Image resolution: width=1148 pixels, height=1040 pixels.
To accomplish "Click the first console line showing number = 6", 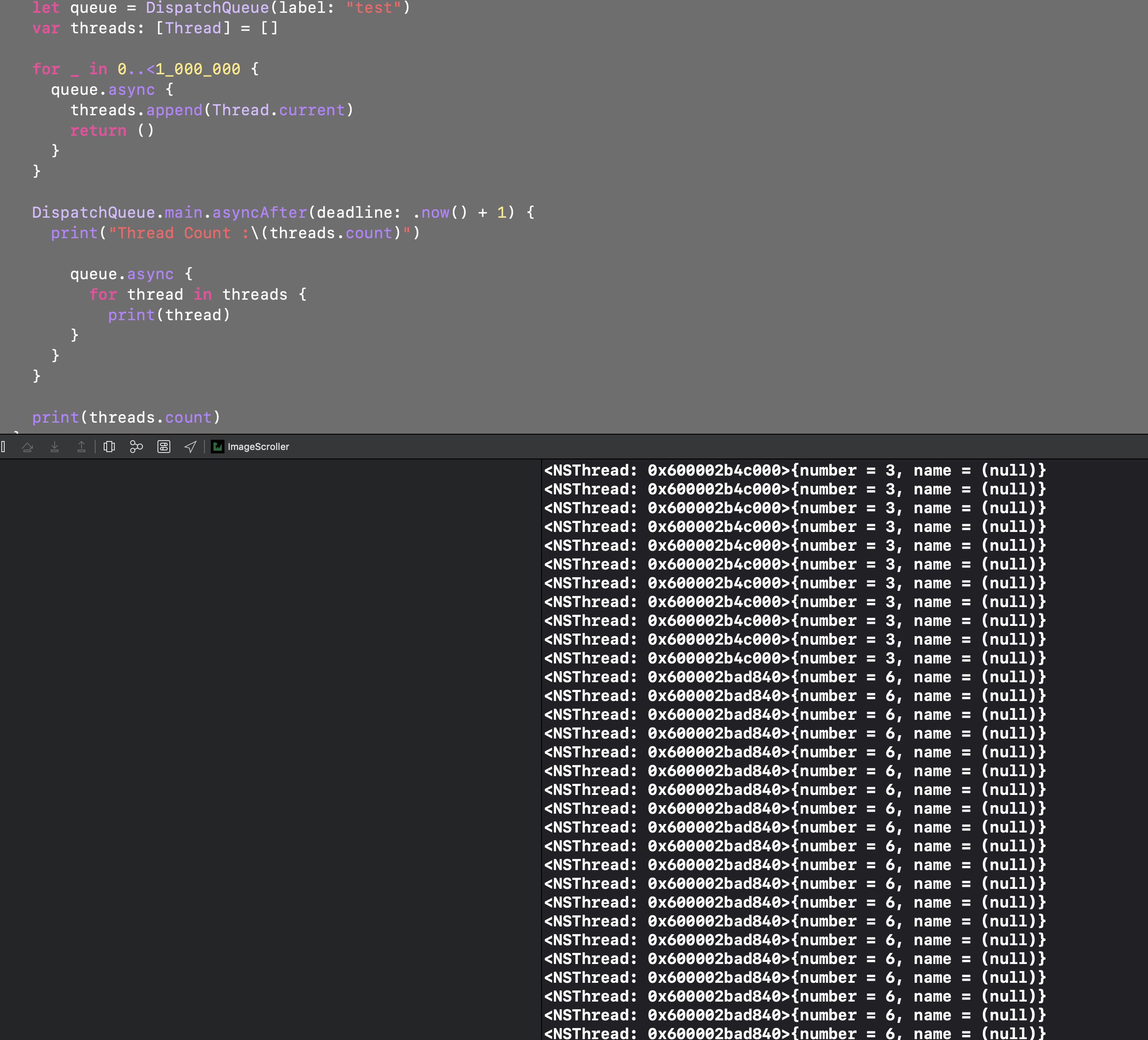I will [795, 677].
